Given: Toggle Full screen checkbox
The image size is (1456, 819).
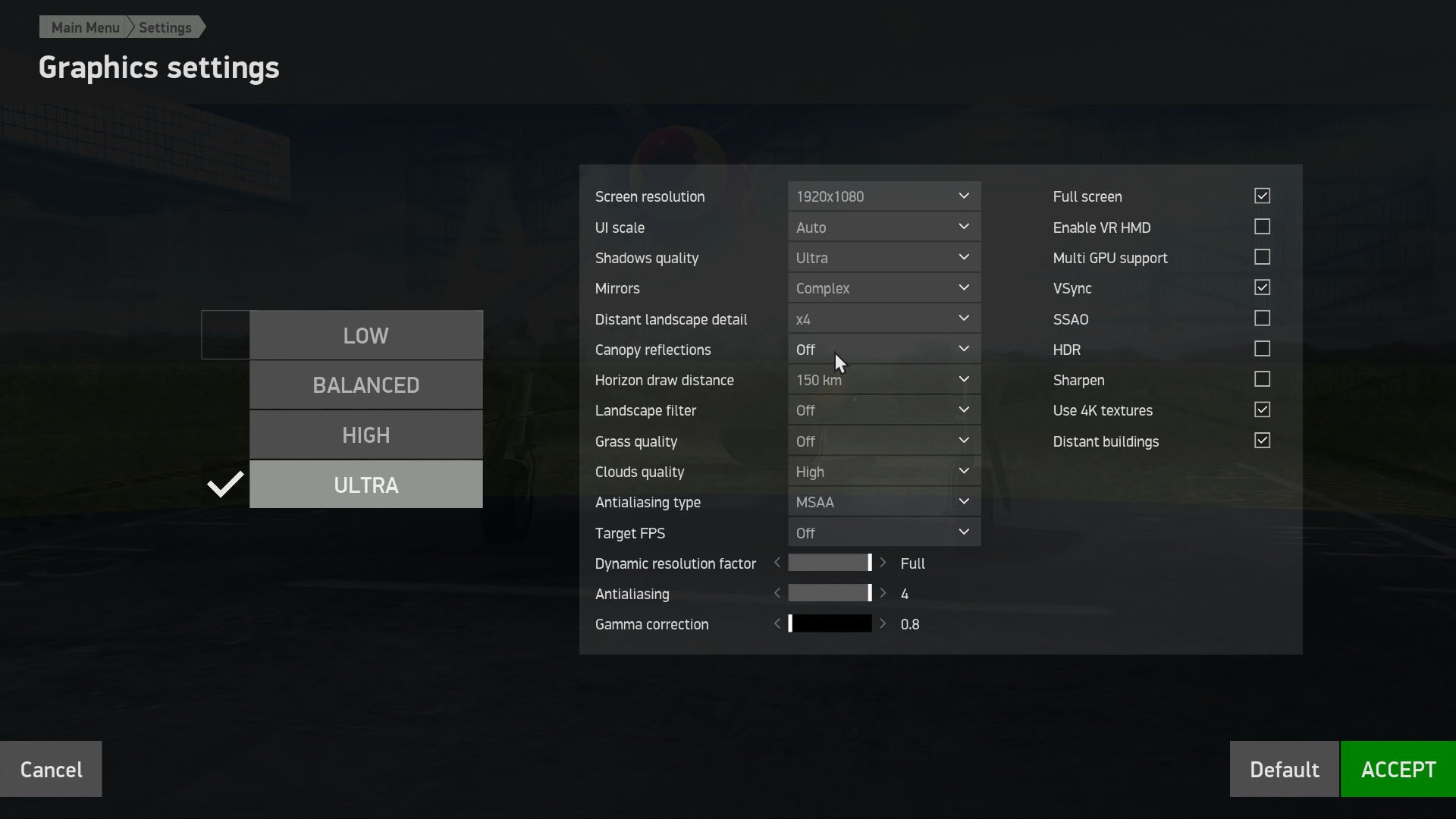Looking at the screenshot, I should [x=1262, y=196].
